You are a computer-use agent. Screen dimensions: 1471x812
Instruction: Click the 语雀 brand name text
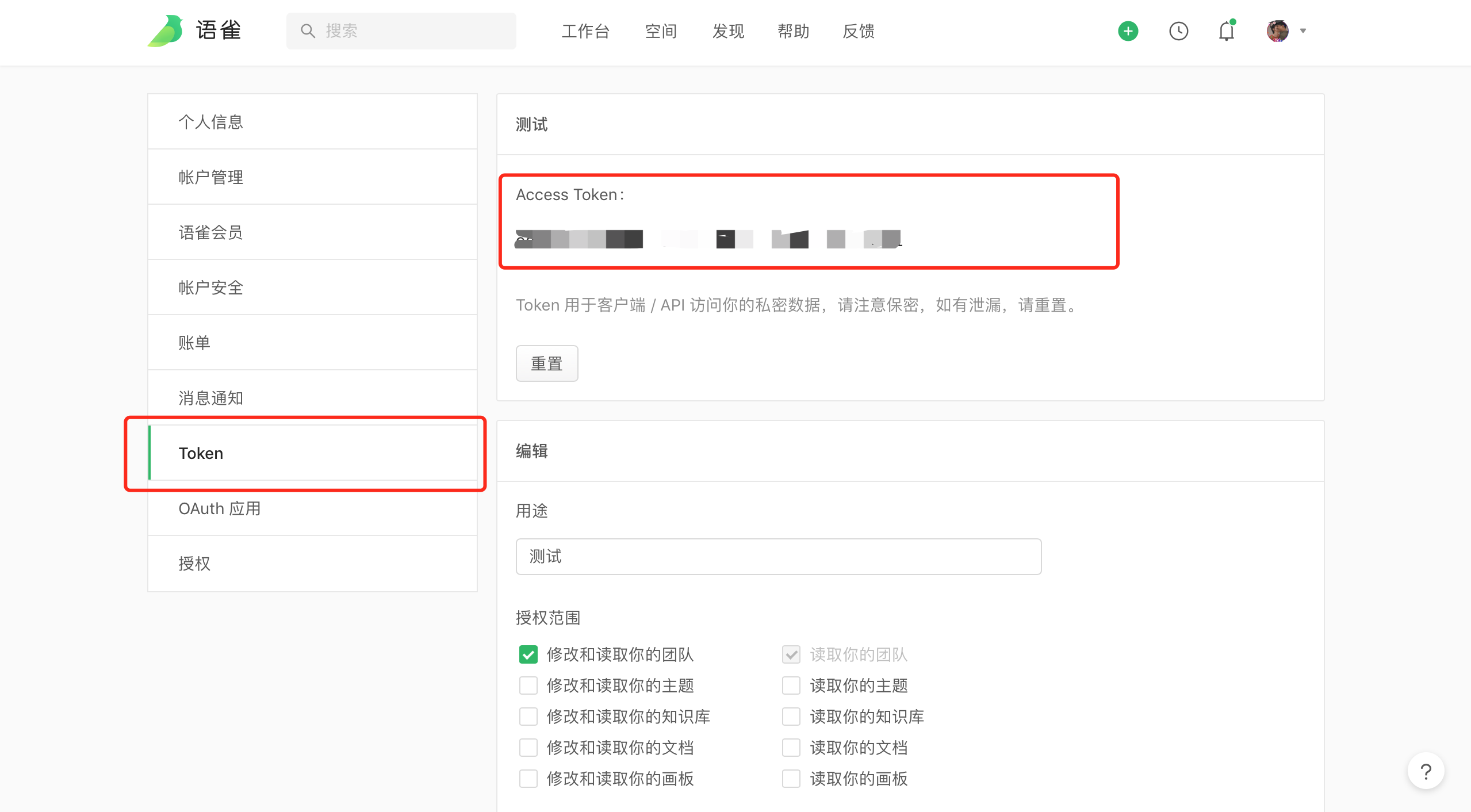tap(219, 31)
